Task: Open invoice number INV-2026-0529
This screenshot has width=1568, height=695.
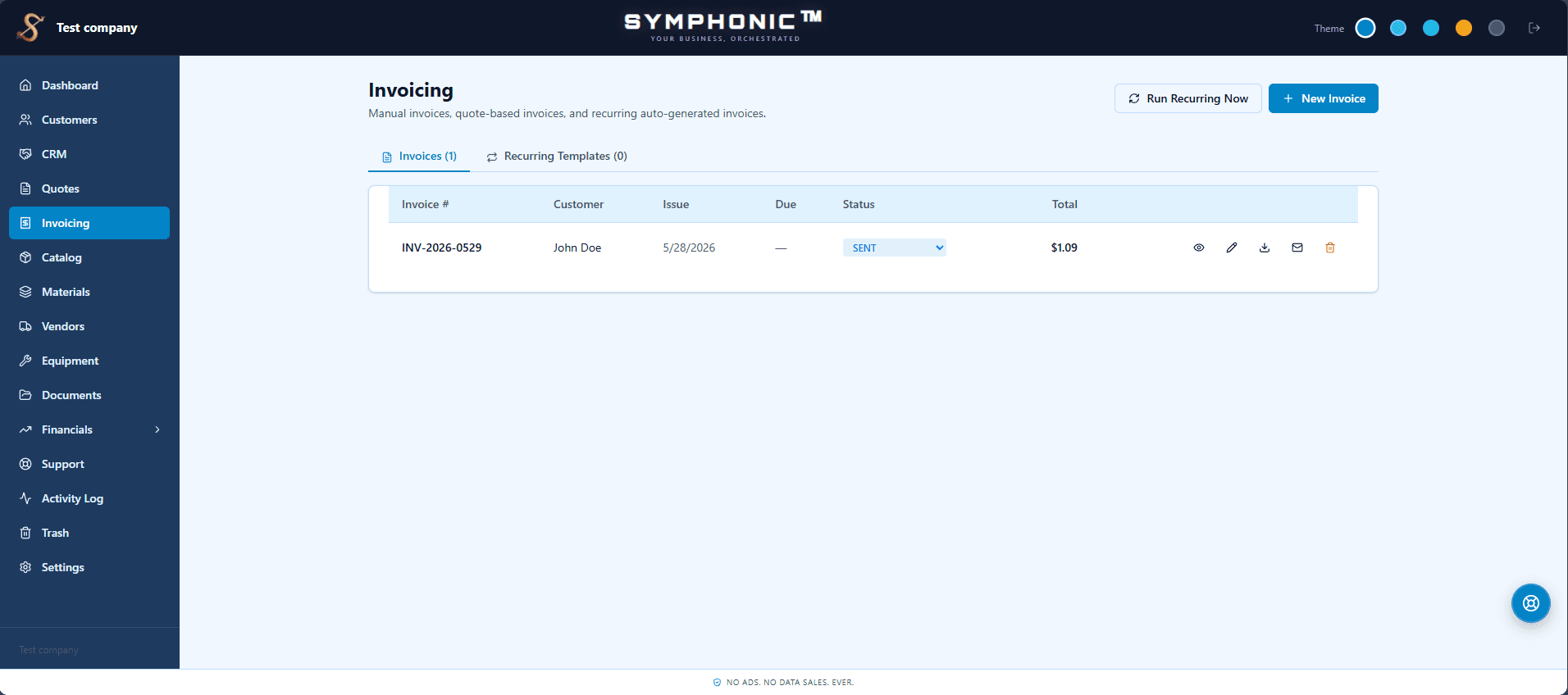Action: (441, 248)
